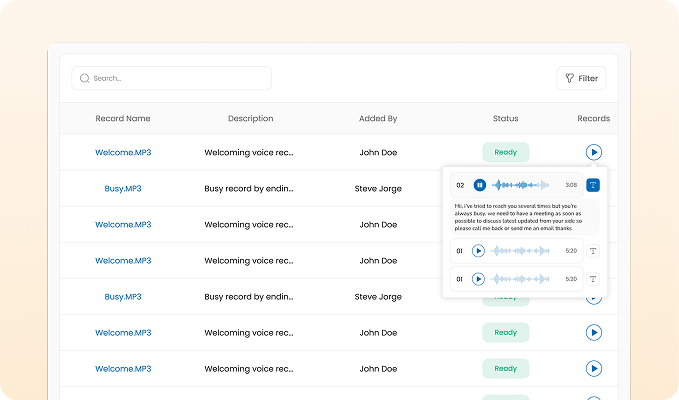Play the record in the first table row
Screen dimensions: 679x400
[594, 152]
